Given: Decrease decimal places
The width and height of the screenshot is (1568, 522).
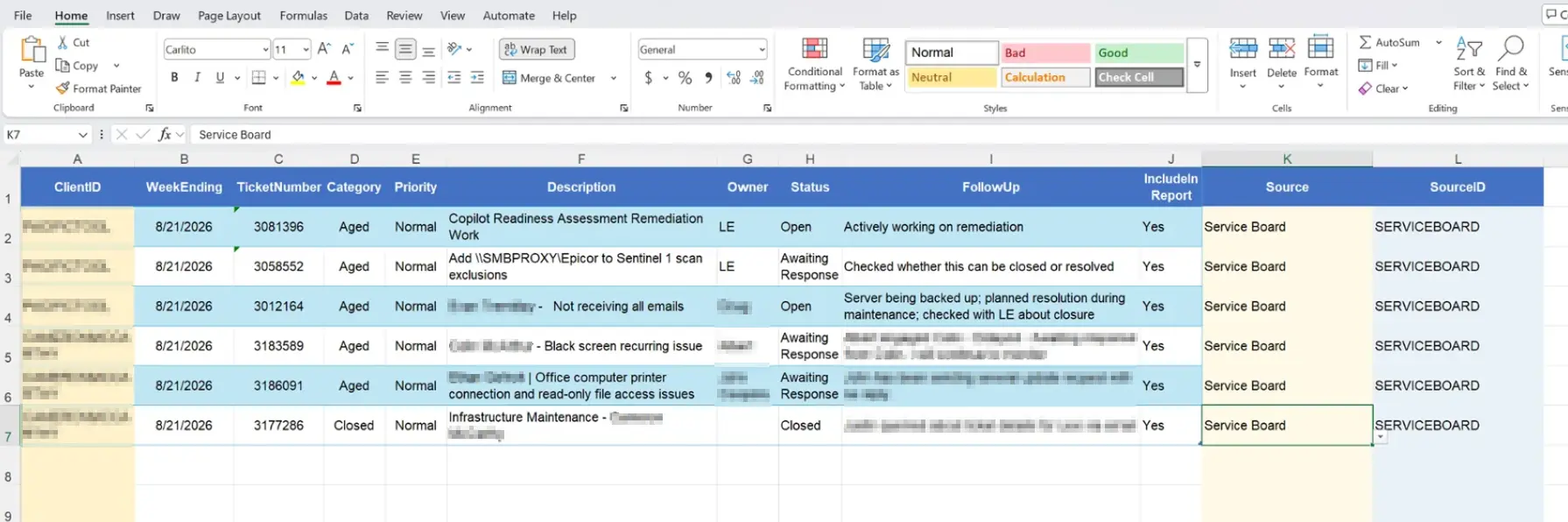Looking at the screenshot, I should pos(758,78).
